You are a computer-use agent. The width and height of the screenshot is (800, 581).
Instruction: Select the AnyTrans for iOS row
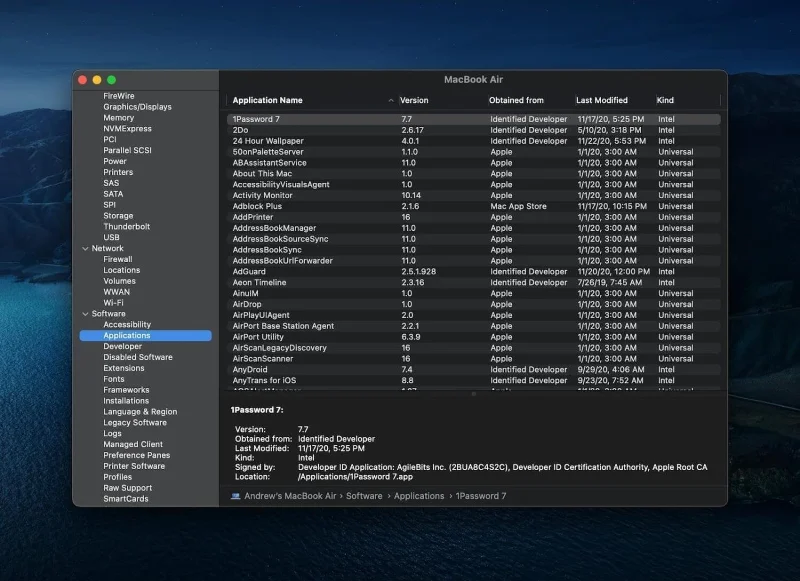(x=473, y=381)
